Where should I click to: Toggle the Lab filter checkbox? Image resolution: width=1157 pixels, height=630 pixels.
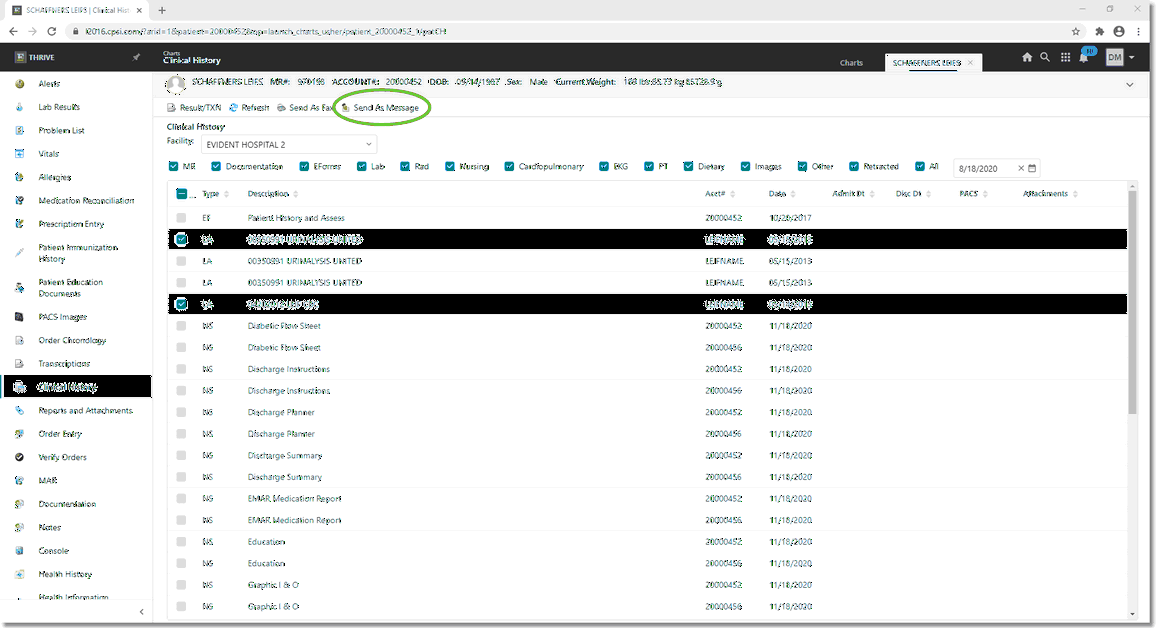point(362,167)
